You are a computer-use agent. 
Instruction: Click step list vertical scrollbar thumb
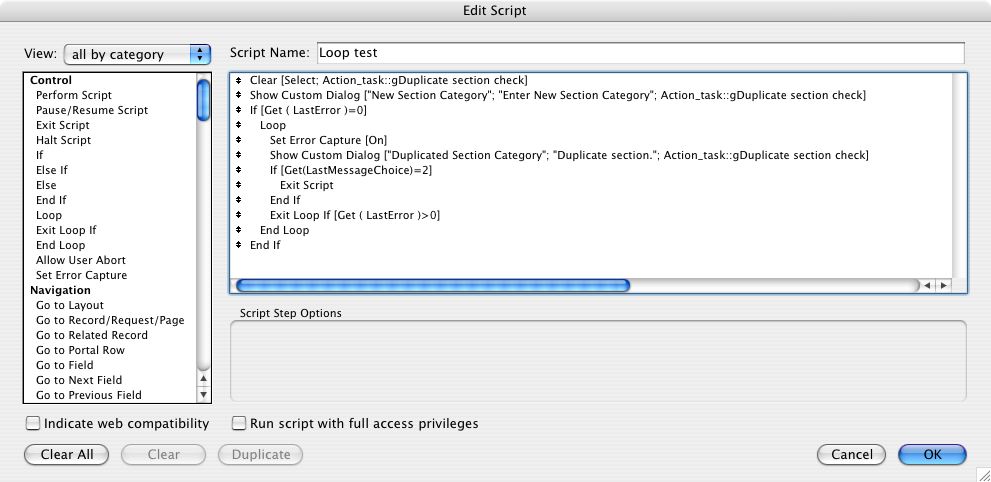tap(204, 100)
